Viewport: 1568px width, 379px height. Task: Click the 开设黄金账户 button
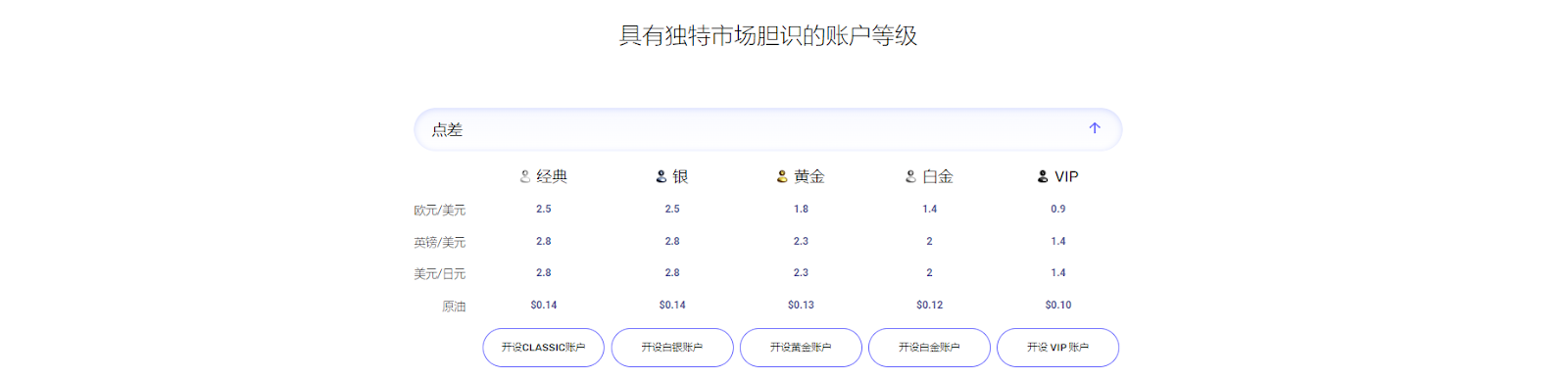(x=801, y=348)
